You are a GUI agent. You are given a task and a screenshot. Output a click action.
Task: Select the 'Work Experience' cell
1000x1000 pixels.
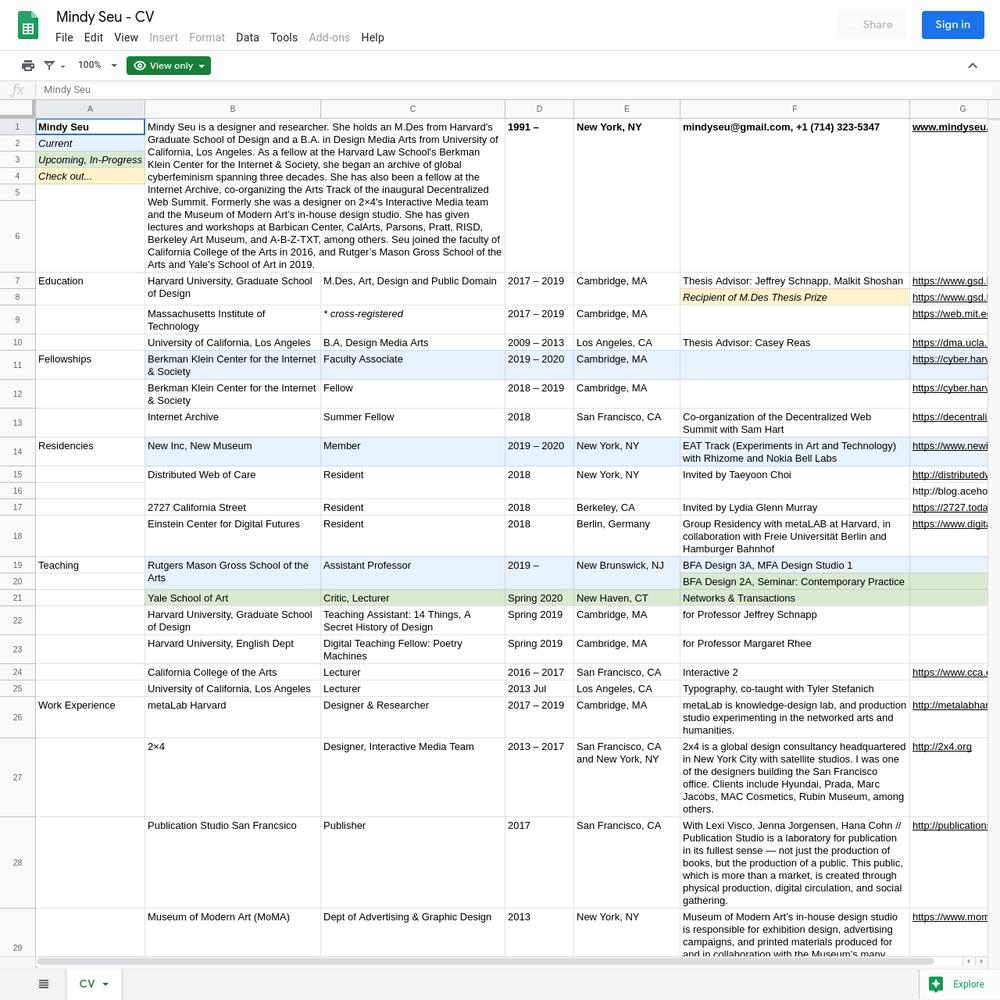pyautogui.click(x=90, y=717)
